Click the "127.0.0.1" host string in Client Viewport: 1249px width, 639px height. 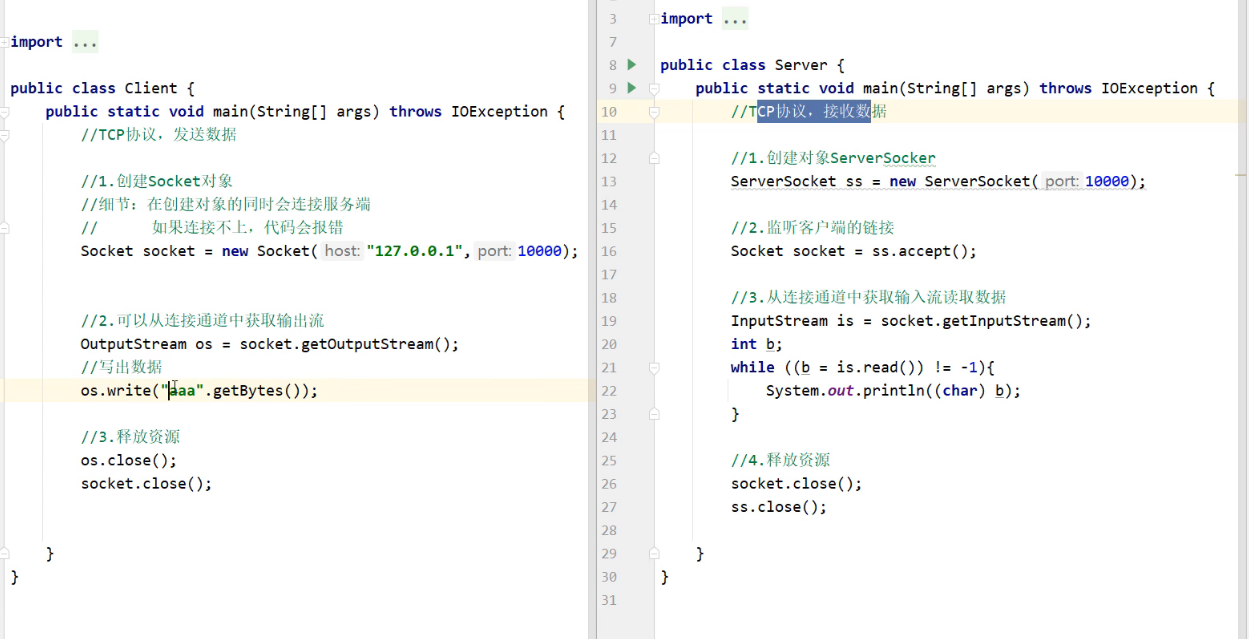point(414,251)
